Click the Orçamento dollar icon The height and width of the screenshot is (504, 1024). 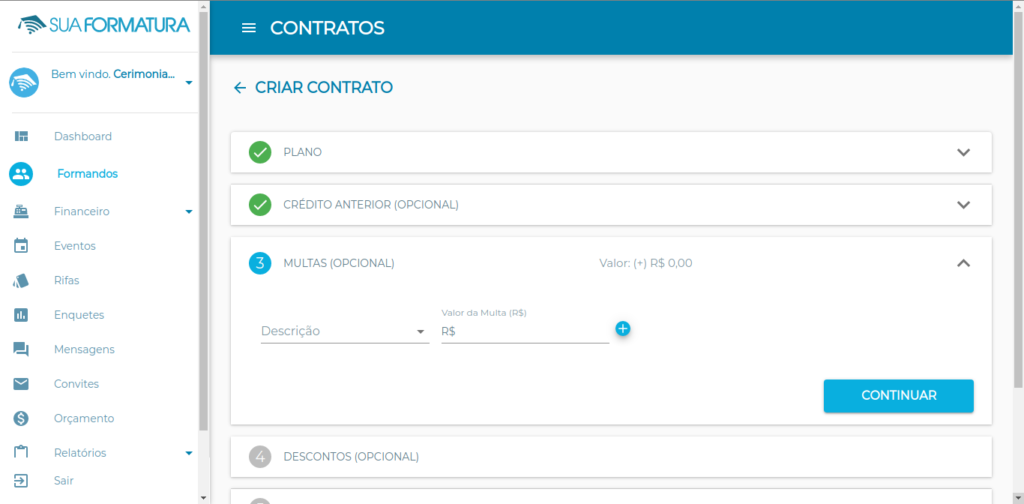coord(22,418)
